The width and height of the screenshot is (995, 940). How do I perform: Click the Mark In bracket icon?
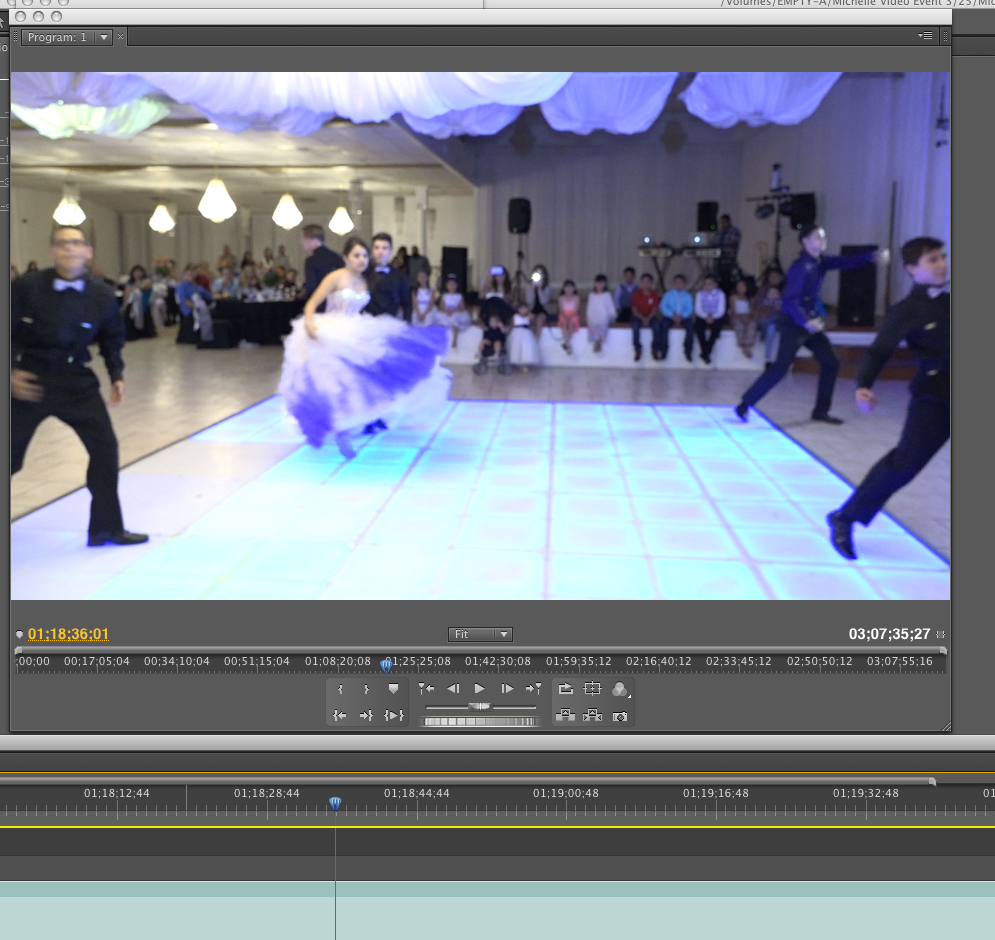pos(340,689)
